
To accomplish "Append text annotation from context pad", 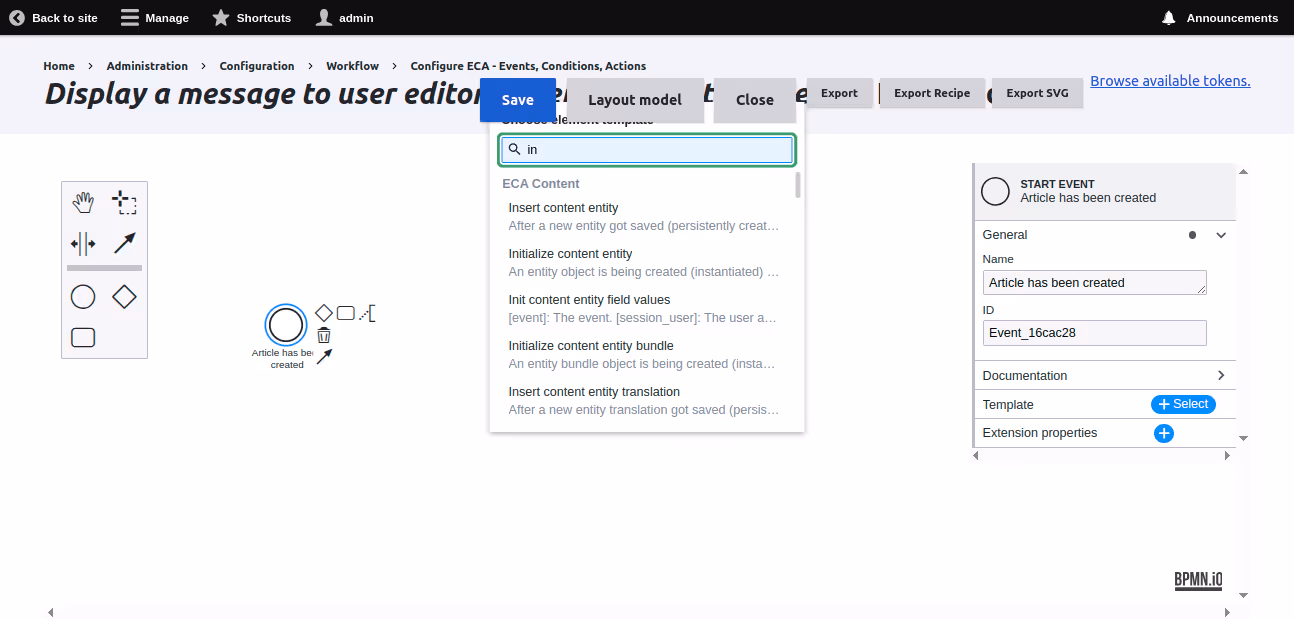I will tap(368, 313).
